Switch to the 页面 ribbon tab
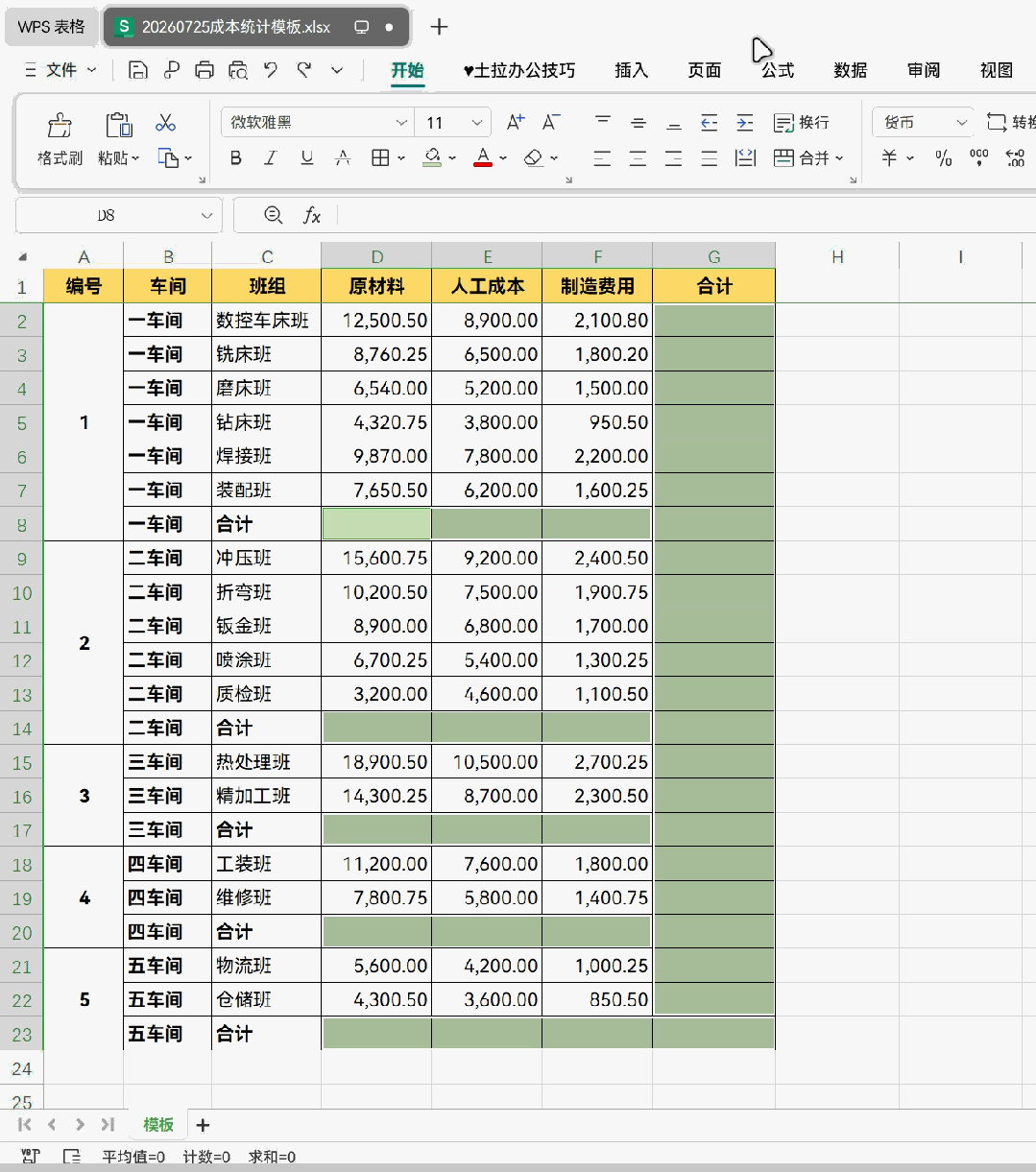Viewport: 1036px width, 1172px height. tap(704, 70)
